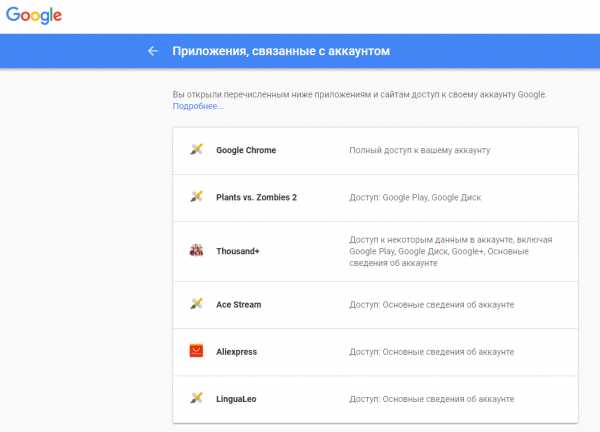This screenshot has width=600, height=432.
Task: Select the LinguaLeo app name
Action: point(236,399)
